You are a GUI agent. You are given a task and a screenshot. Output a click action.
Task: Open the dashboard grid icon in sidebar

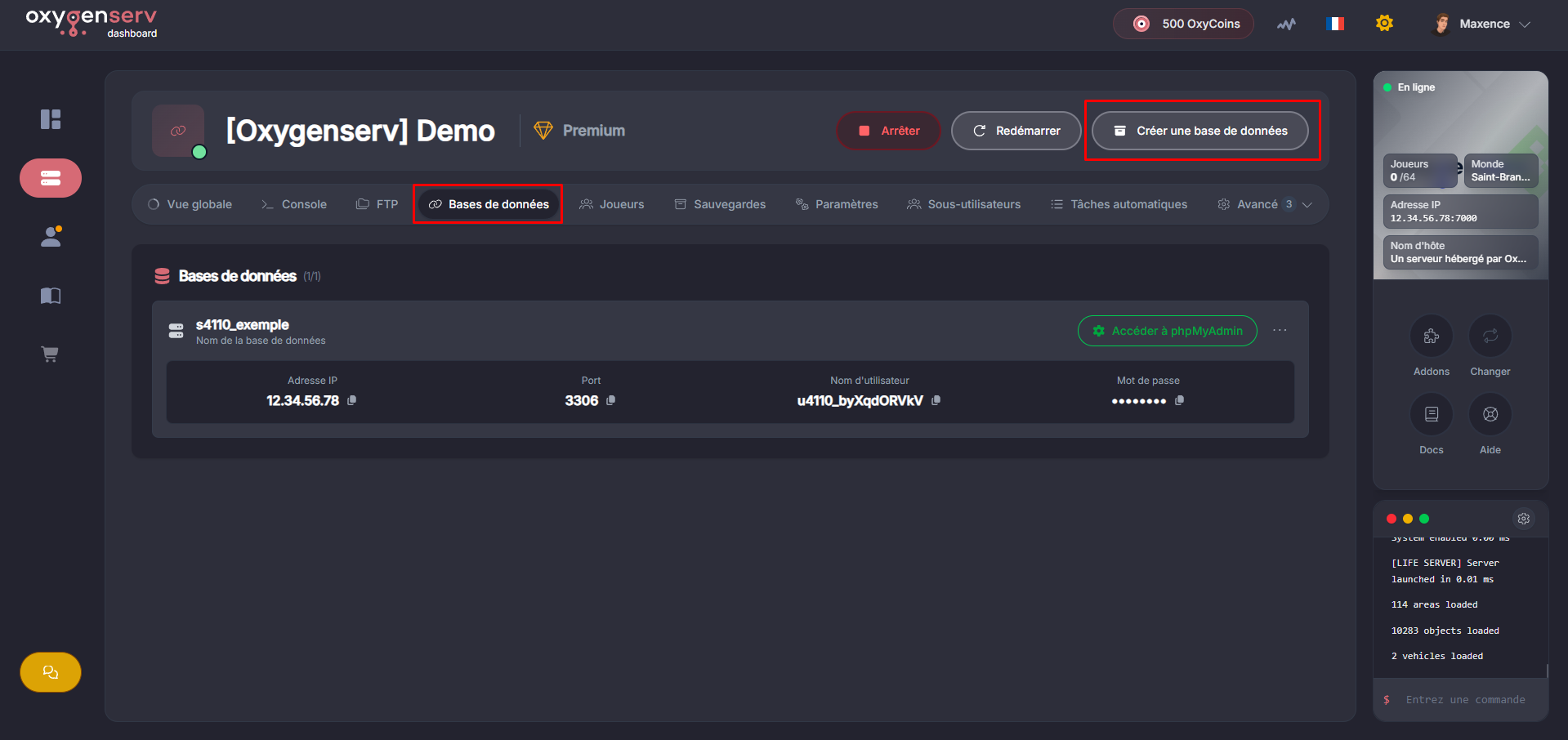point(51,119)
